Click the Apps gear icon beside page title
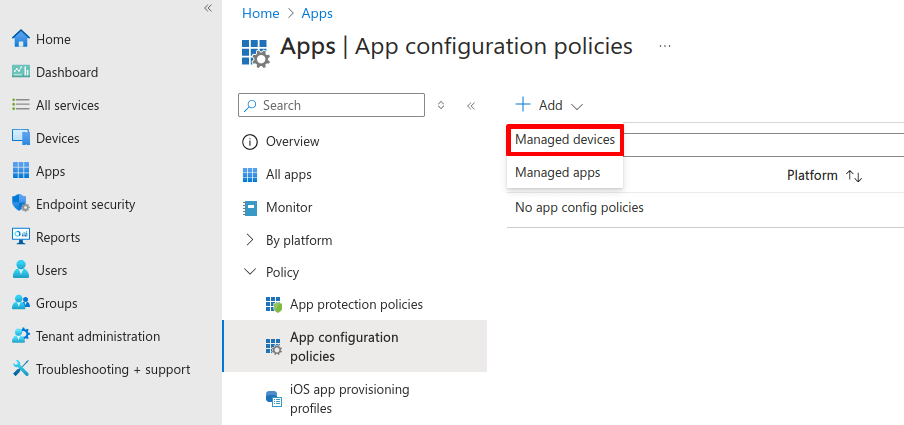The image size is (904, 425). coord(255,53)
